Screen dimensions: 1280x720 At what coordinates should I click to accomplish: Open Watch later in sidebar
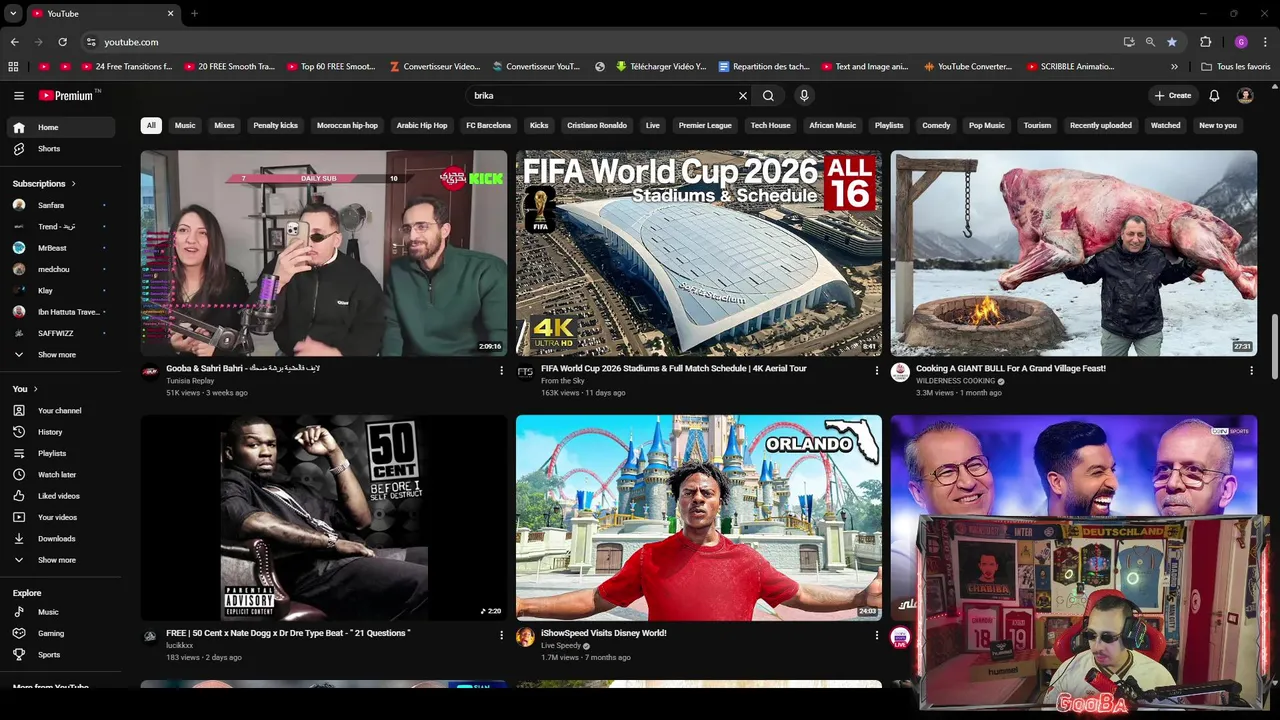pyautogui.click(x=62, y=475)
